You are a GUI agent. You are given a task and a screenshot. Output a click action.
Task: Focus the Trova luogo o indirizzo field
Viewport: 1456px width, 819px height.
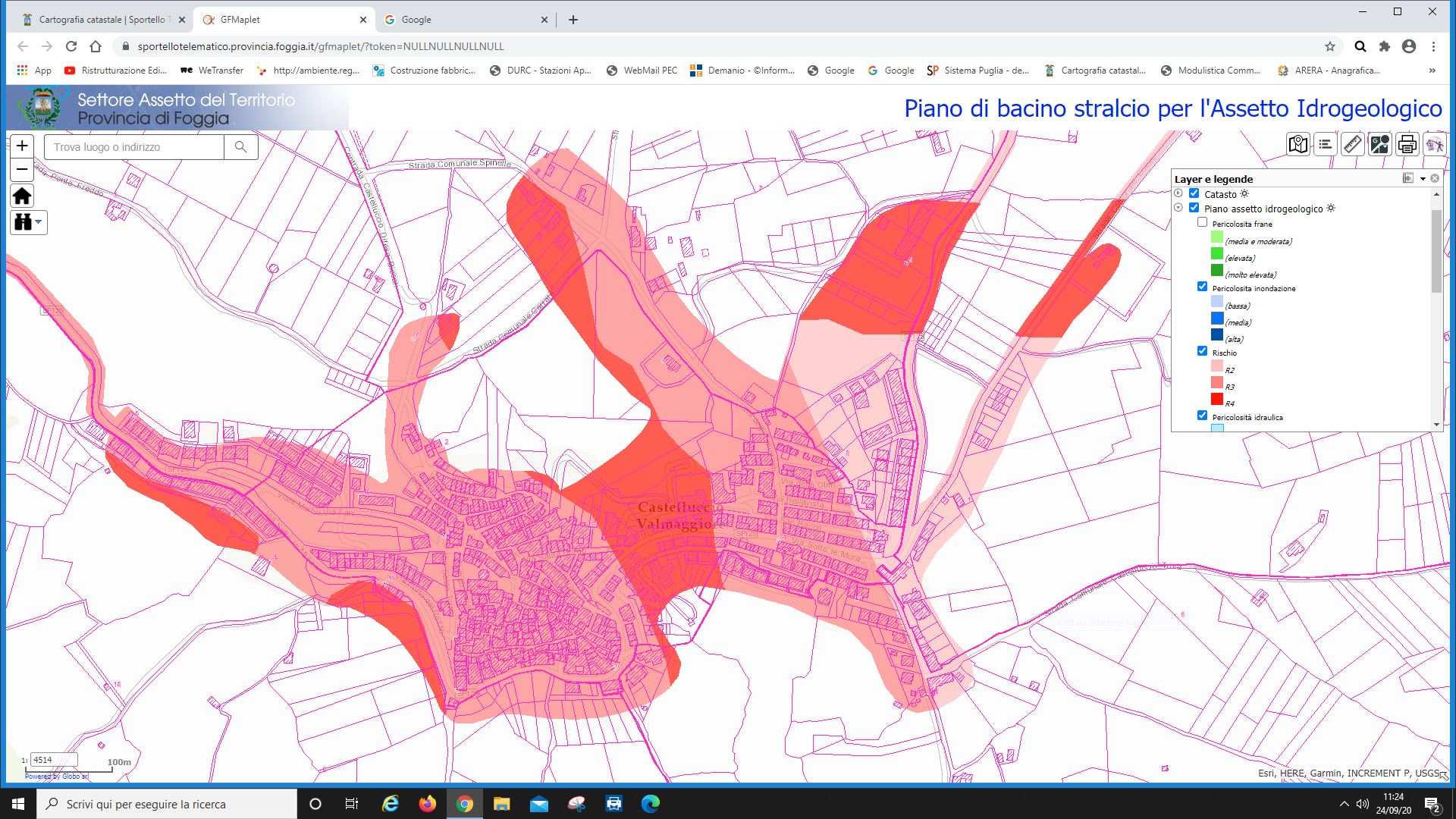tap(134, 147)
